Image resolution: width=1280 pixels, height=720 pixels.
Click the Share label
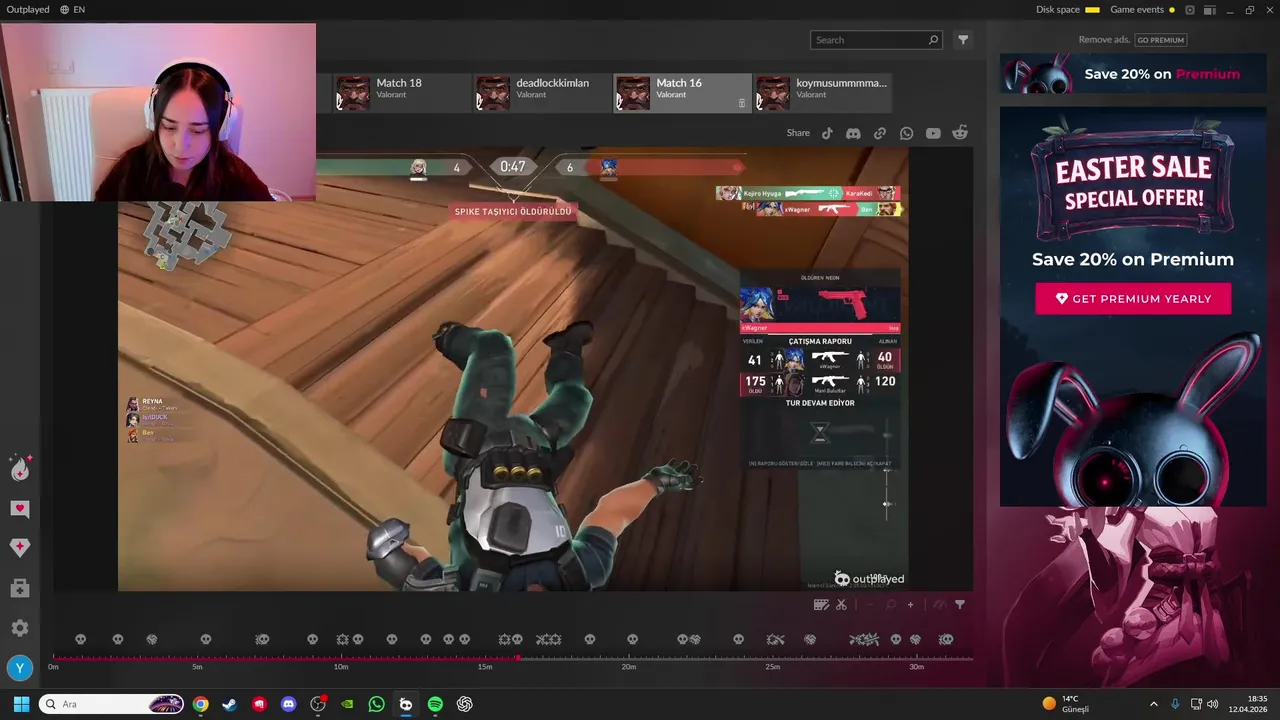[798, 133]
